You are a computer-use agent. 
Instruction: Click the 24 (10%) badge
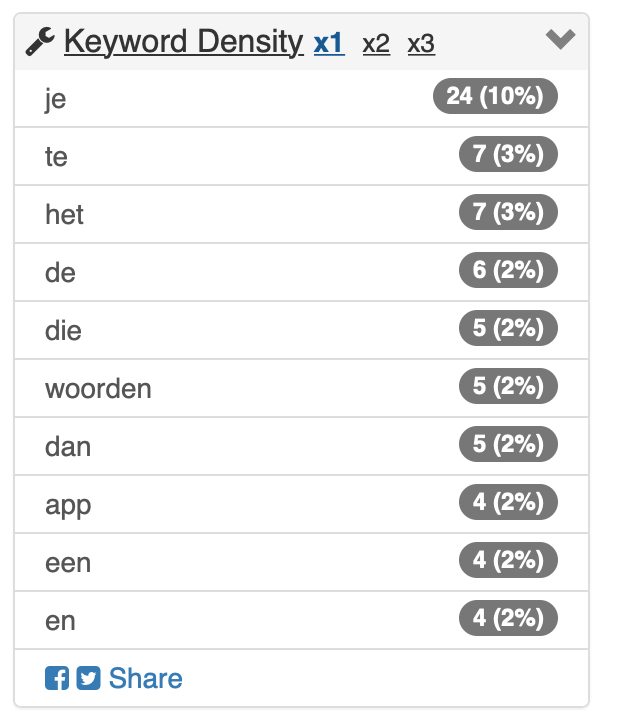click(x=495, y=96)
